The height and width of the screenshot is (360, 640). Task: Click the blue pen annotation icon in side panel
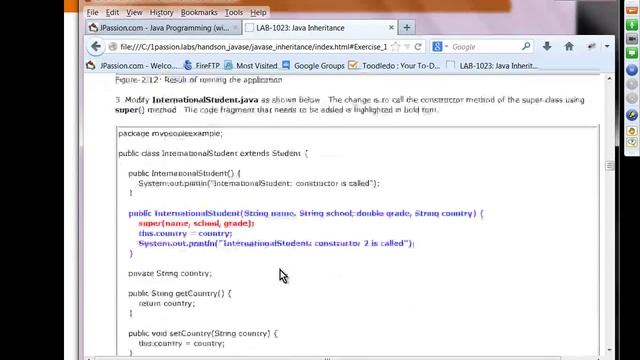click(x=632, y=115)
